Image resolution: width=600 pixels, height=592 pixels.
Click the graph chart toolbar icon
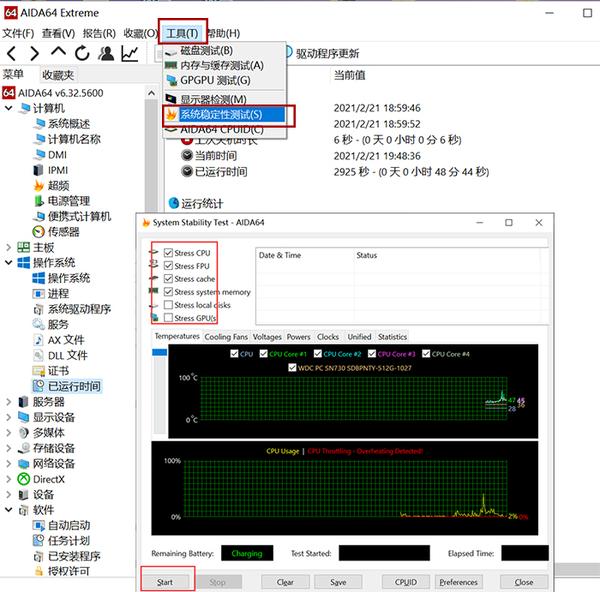(130, 53)
